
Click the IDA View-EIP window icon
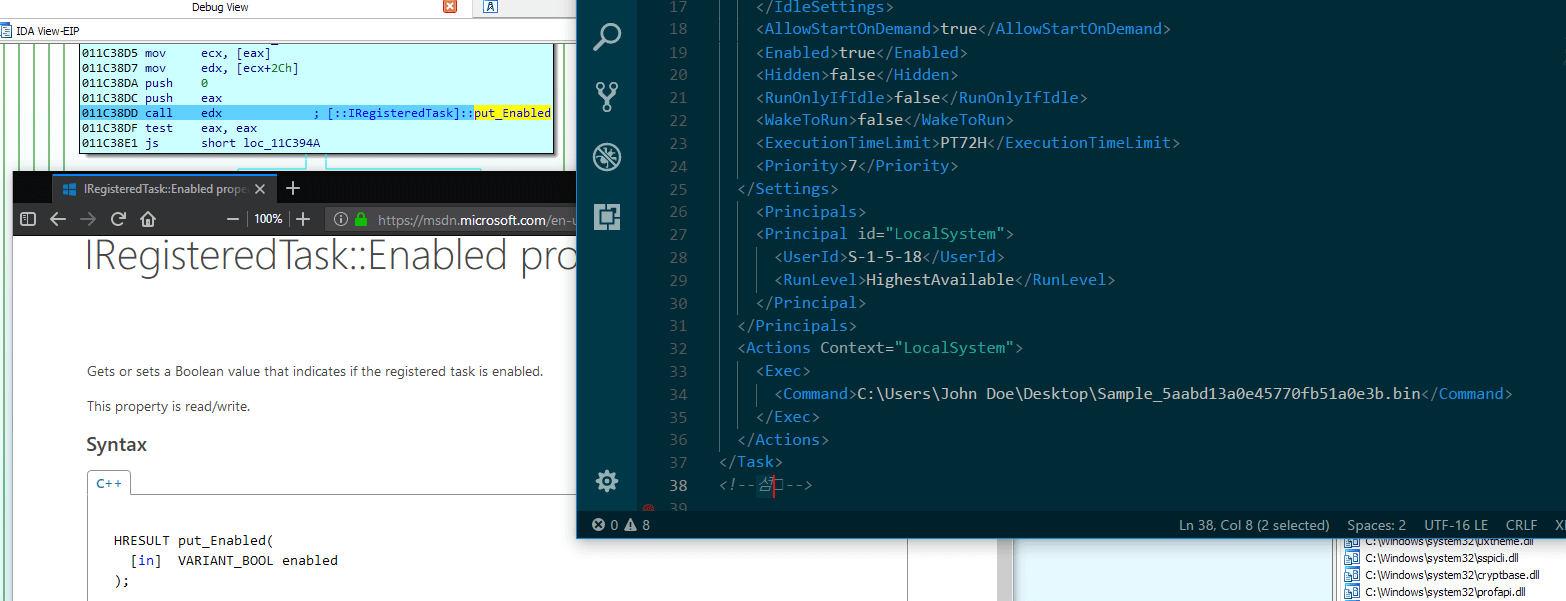(x=5, y=31)
